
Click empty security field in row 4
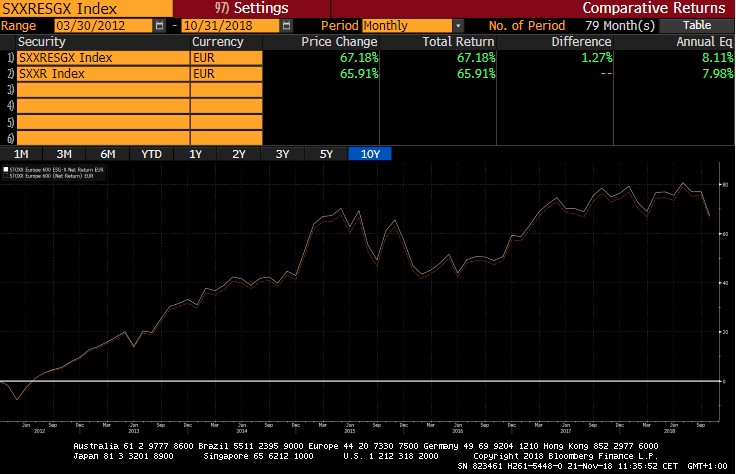103,106
